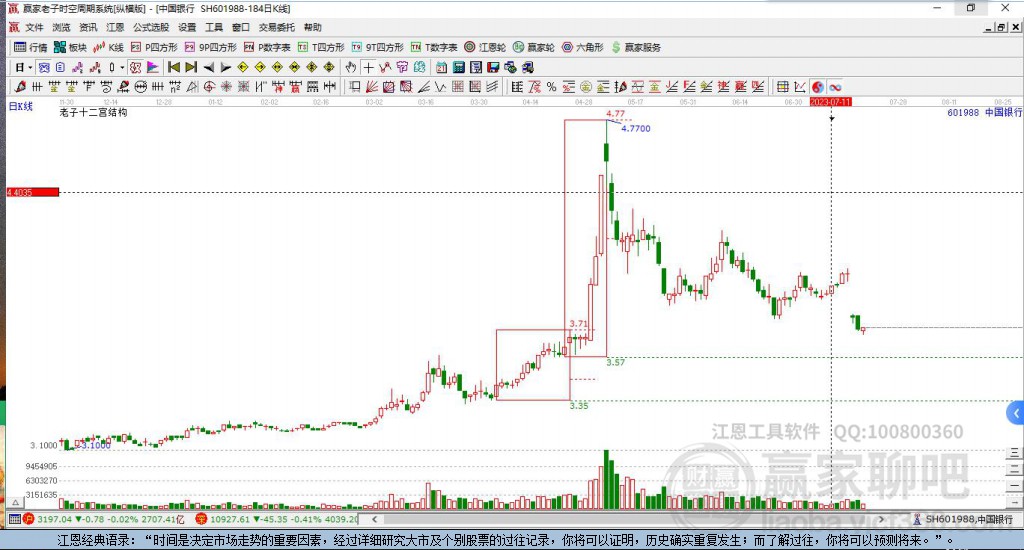Select the crosshair cursor tool
The image size is (1024, 550).
[368, 67]
